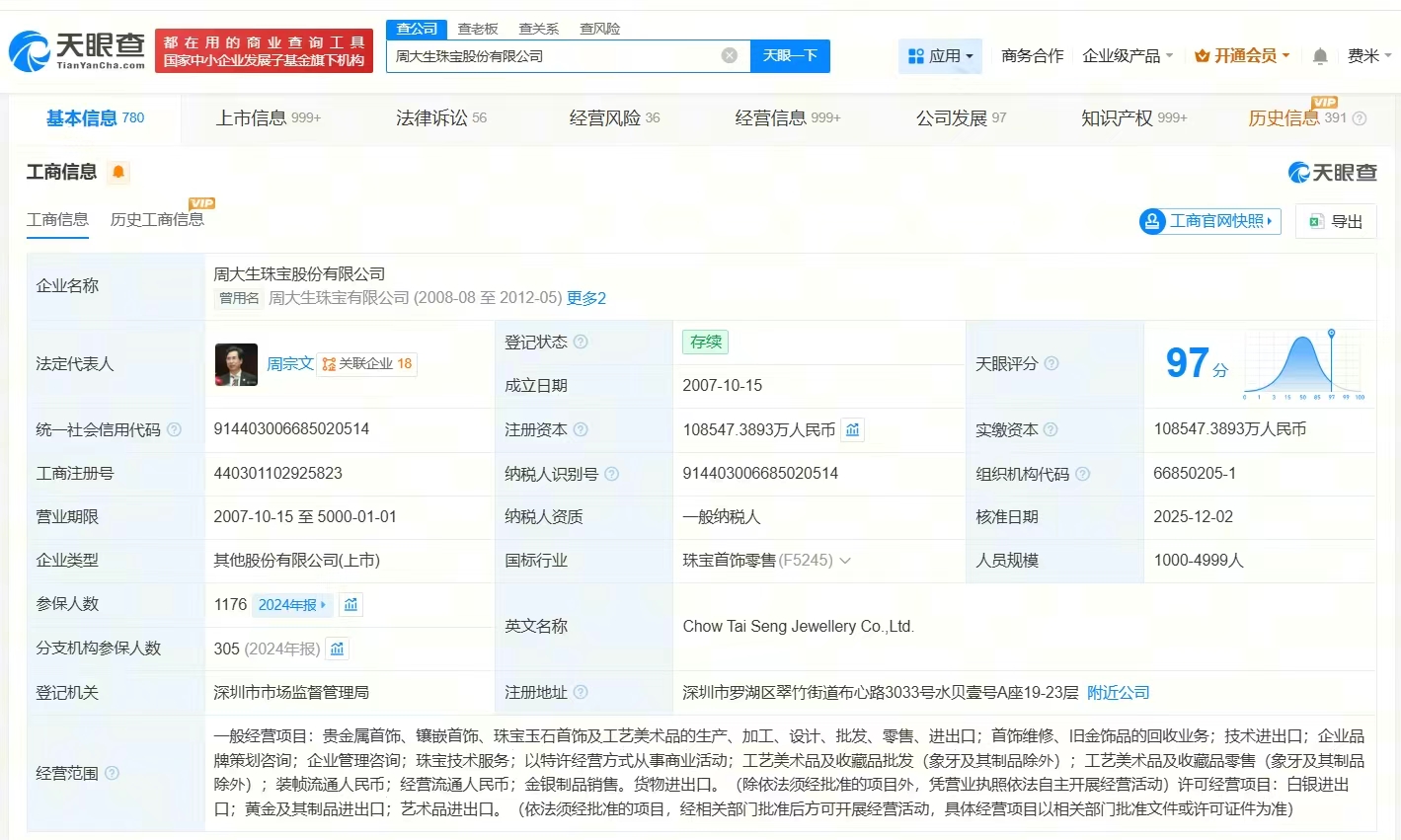This screenshot has height=840, width=1401.
Task: Click the help icon beside 历史信息 391
Action: (1360, 119)
